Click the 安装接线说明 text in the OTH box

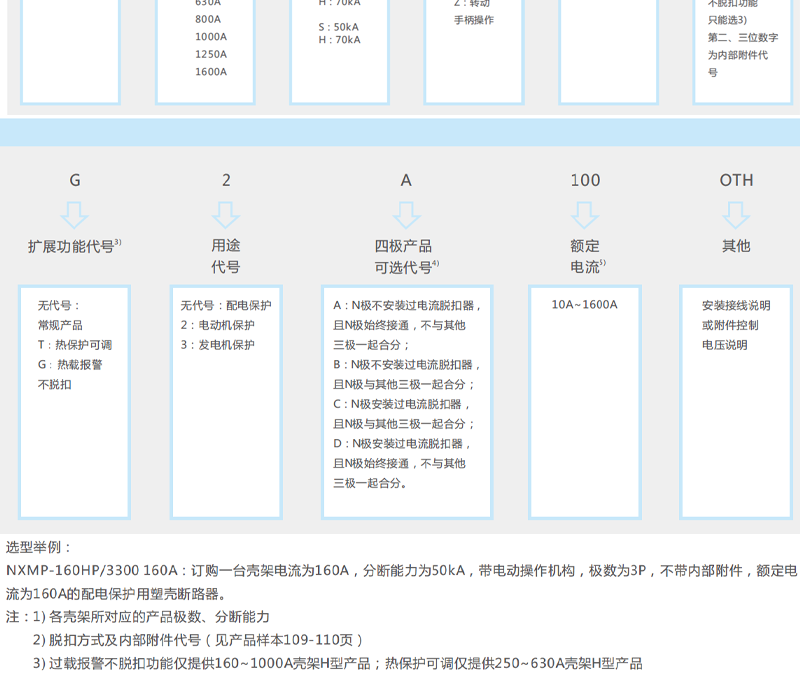pyautogui.click(x=736, y=305)
